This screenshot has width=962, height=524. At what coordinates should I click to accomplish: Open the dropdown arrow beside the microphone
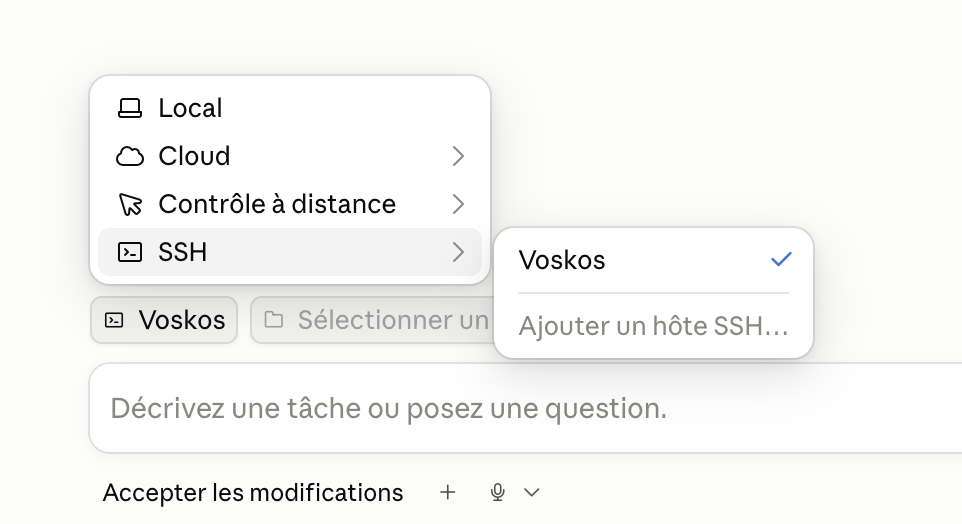[532, 492]
